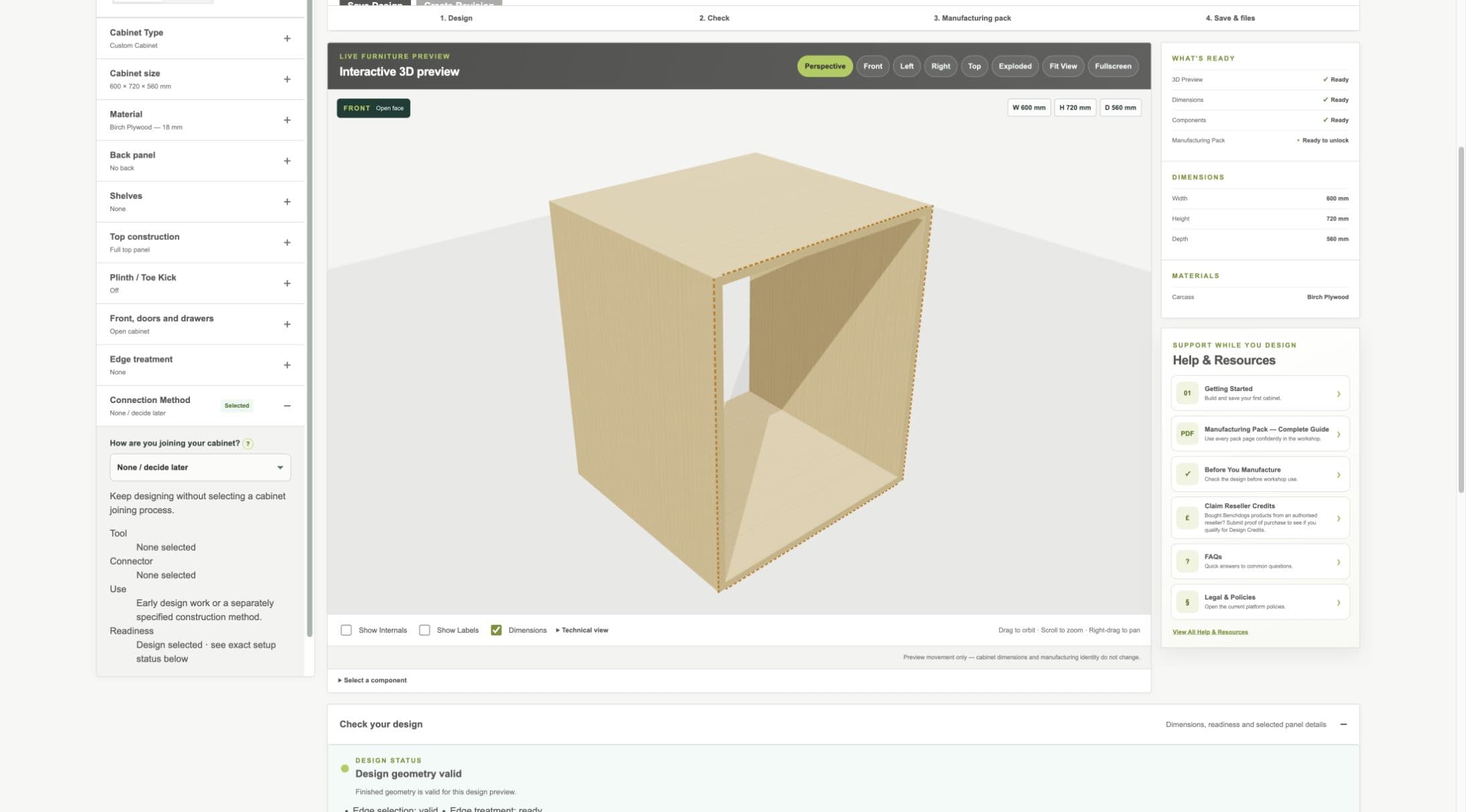Go to the 2. Check step tab
The image size is (1466, 812).
coord(714,18)
